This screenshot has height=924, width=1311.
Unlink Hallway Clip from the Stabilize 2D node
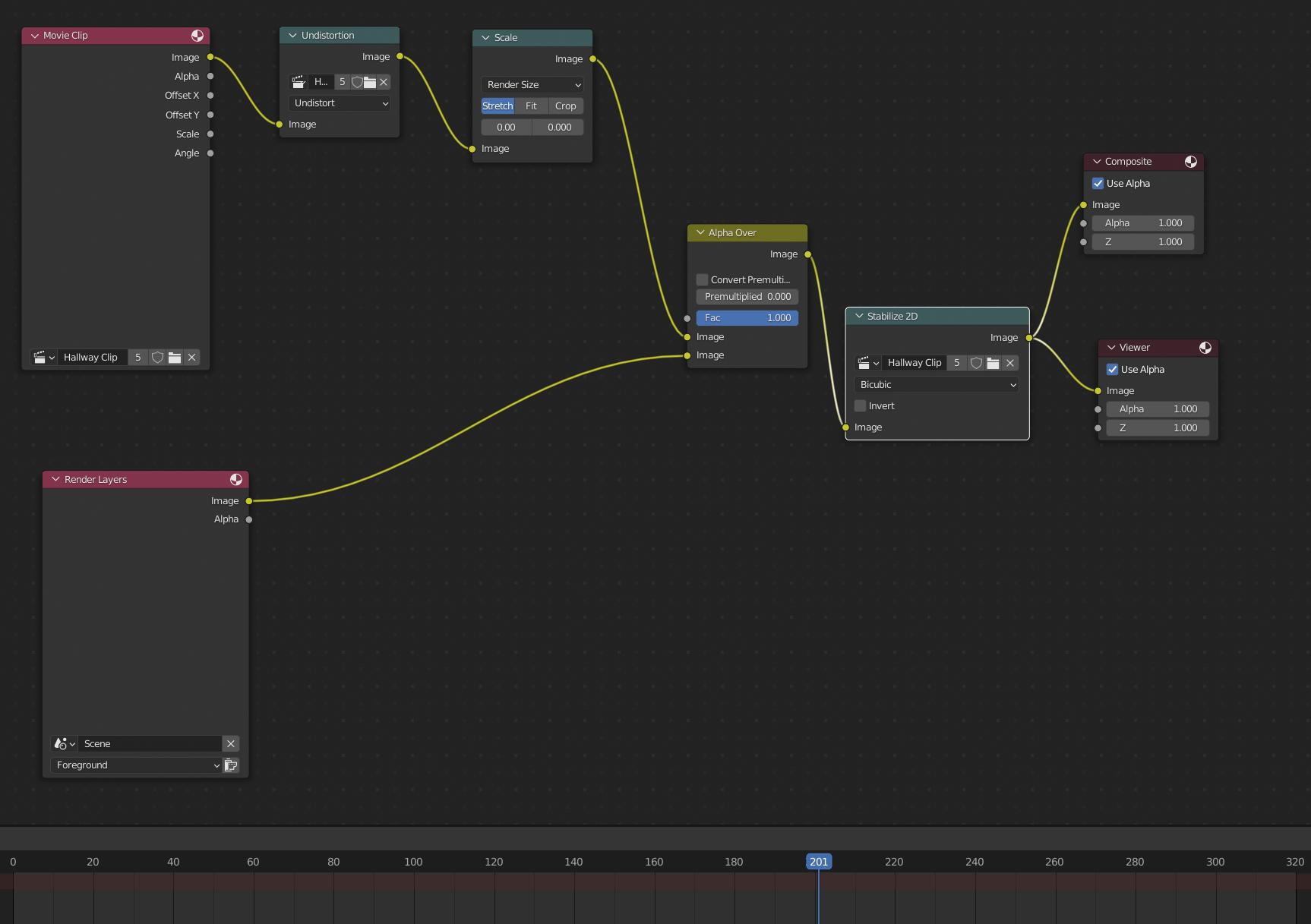pyautogui.click(x=1010, y=363)
